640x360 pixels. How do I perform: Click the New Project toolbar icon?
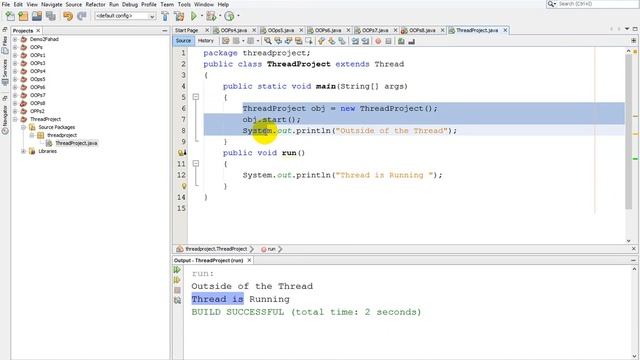pyautogui.click(x=23, y=16)
